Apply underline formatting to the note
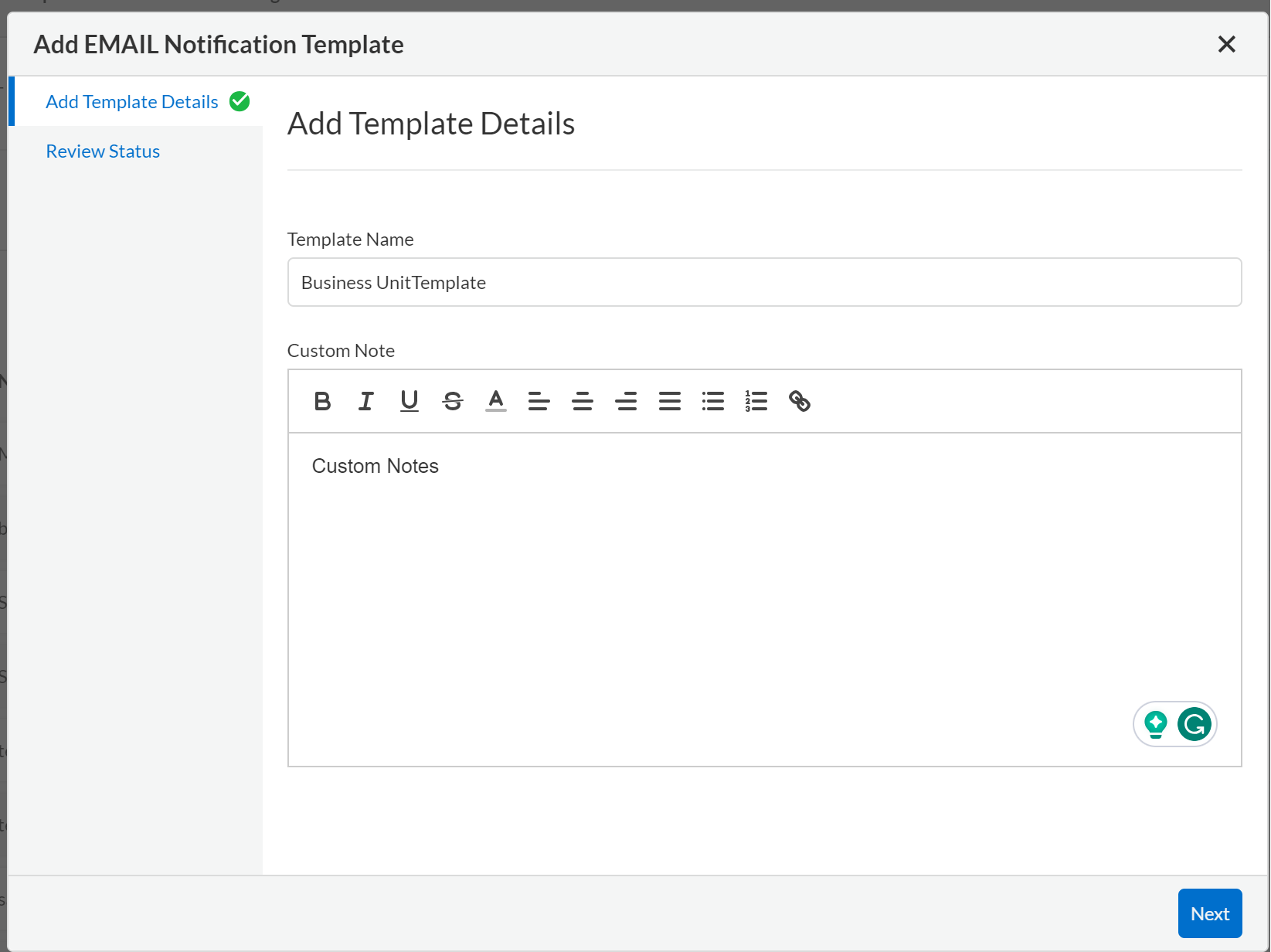Image resolution: width=1271 pixels, height=952 pixels. tap(410, 401)
